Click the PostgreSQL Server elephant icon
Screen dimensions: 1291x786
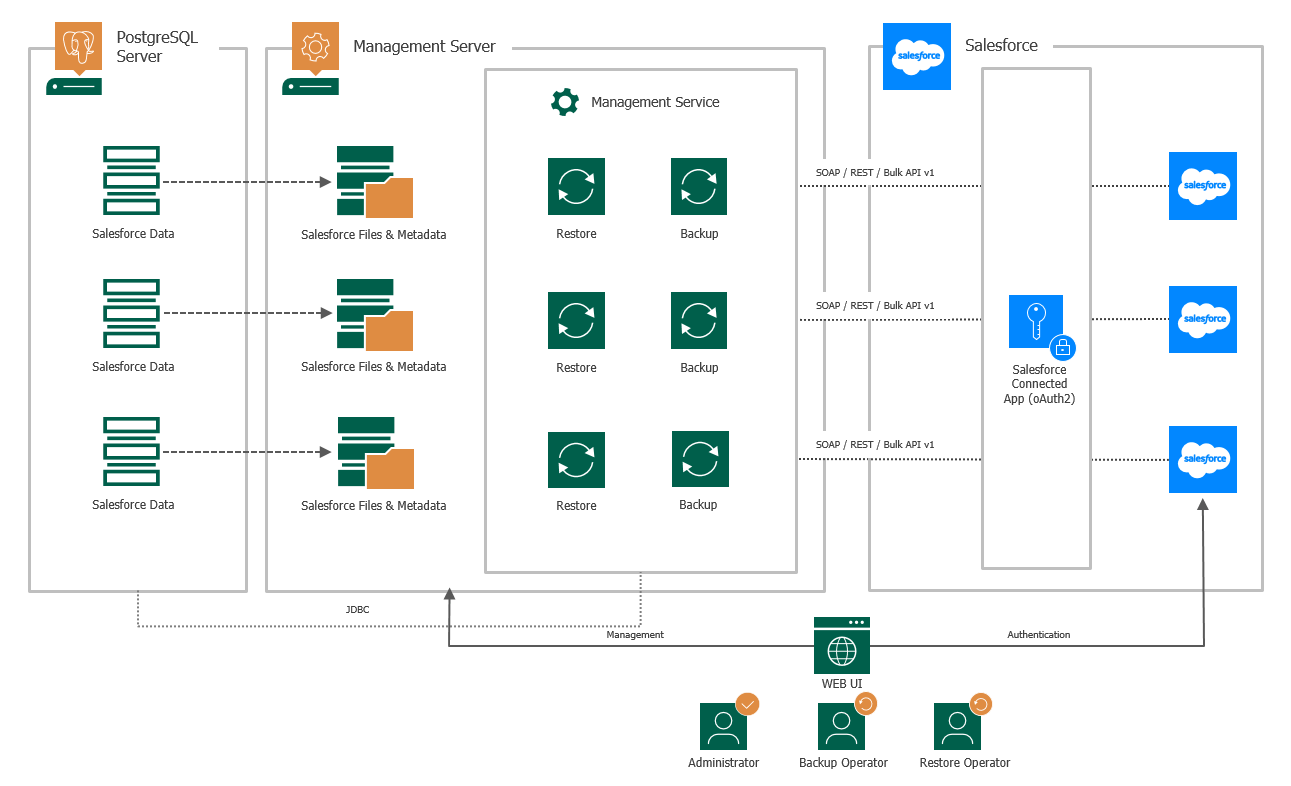(x=77, y=45)
